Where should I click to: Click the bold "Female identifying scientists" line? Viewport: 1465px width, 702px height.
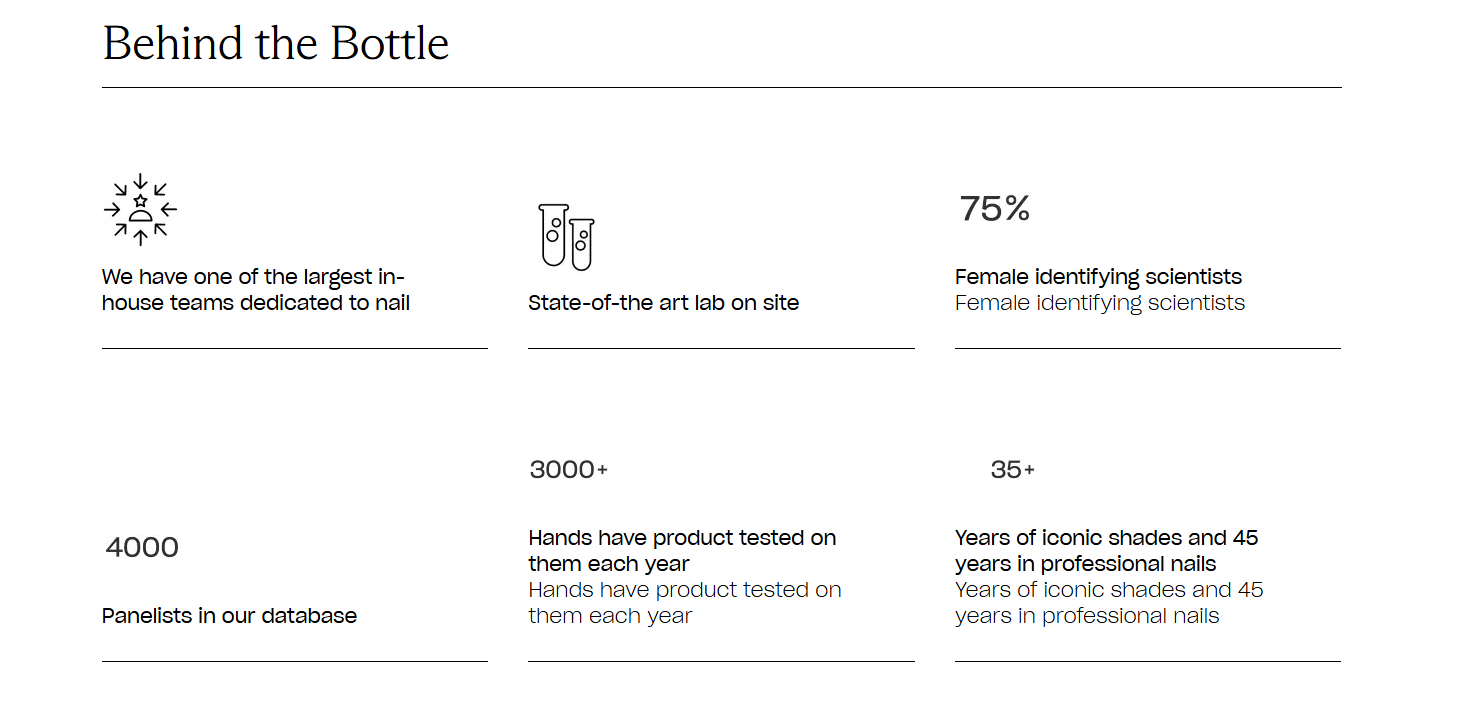[x=1098, y=277]
